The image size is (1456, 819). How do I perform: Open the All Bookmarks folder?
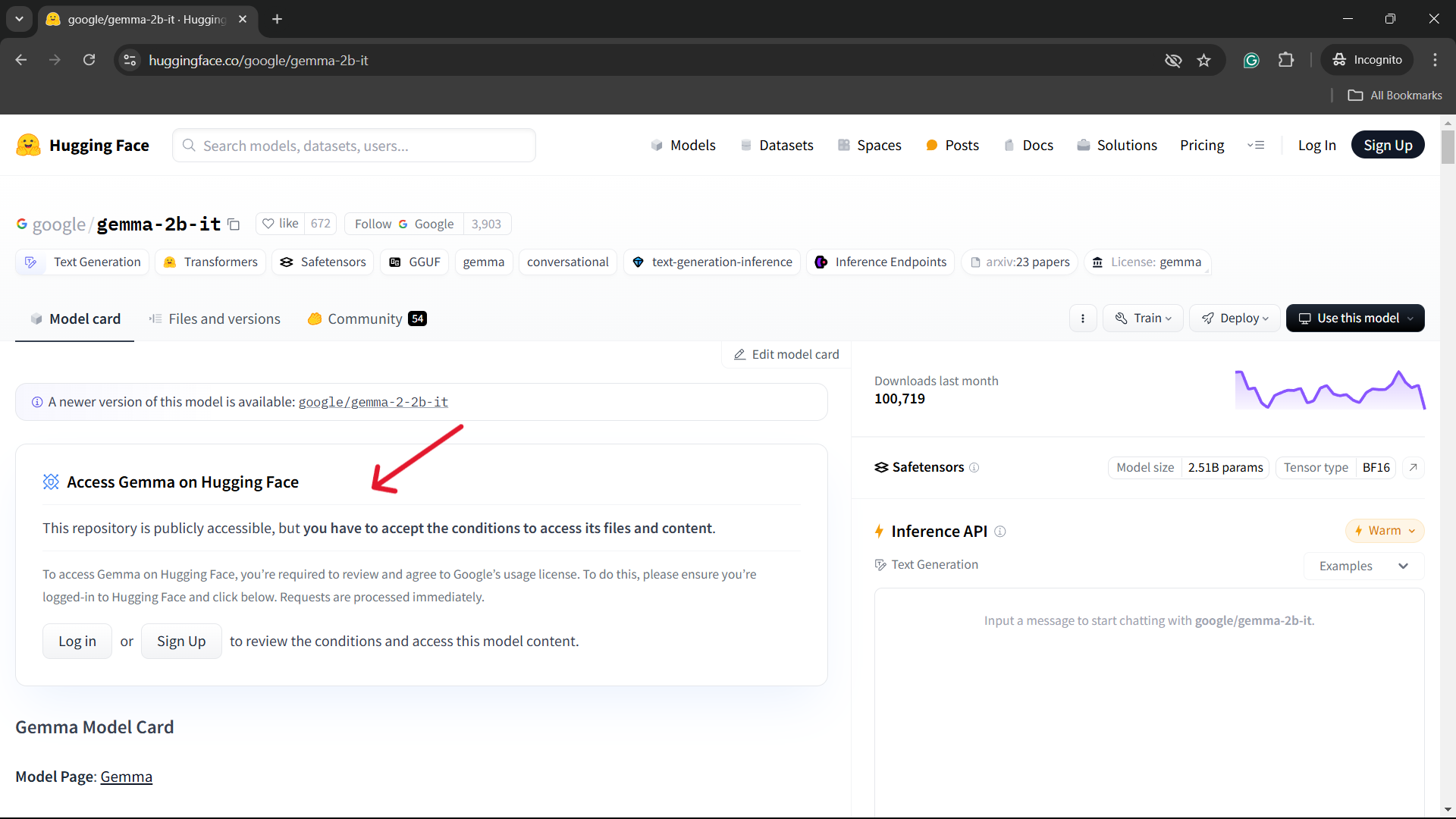point(1395,95)
